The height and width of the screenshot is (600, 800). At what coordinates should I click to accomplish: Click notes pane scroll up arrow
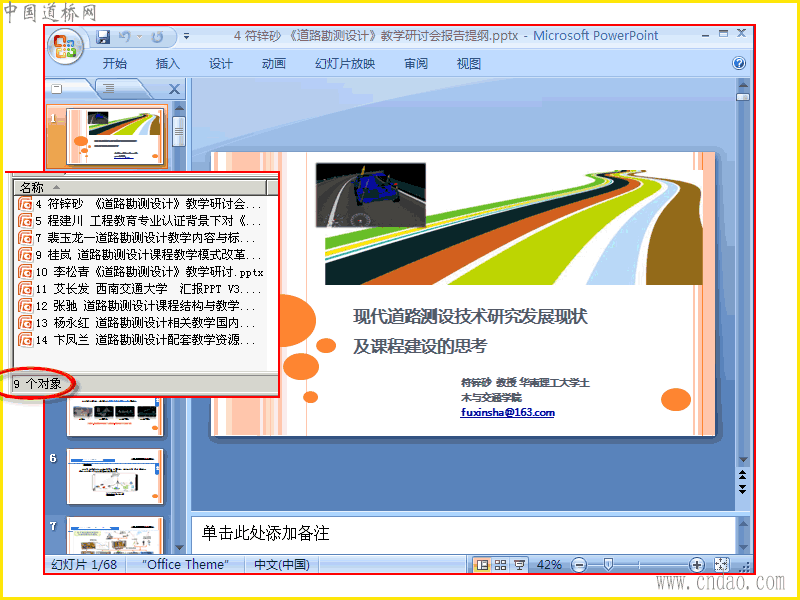pos(743,524)
